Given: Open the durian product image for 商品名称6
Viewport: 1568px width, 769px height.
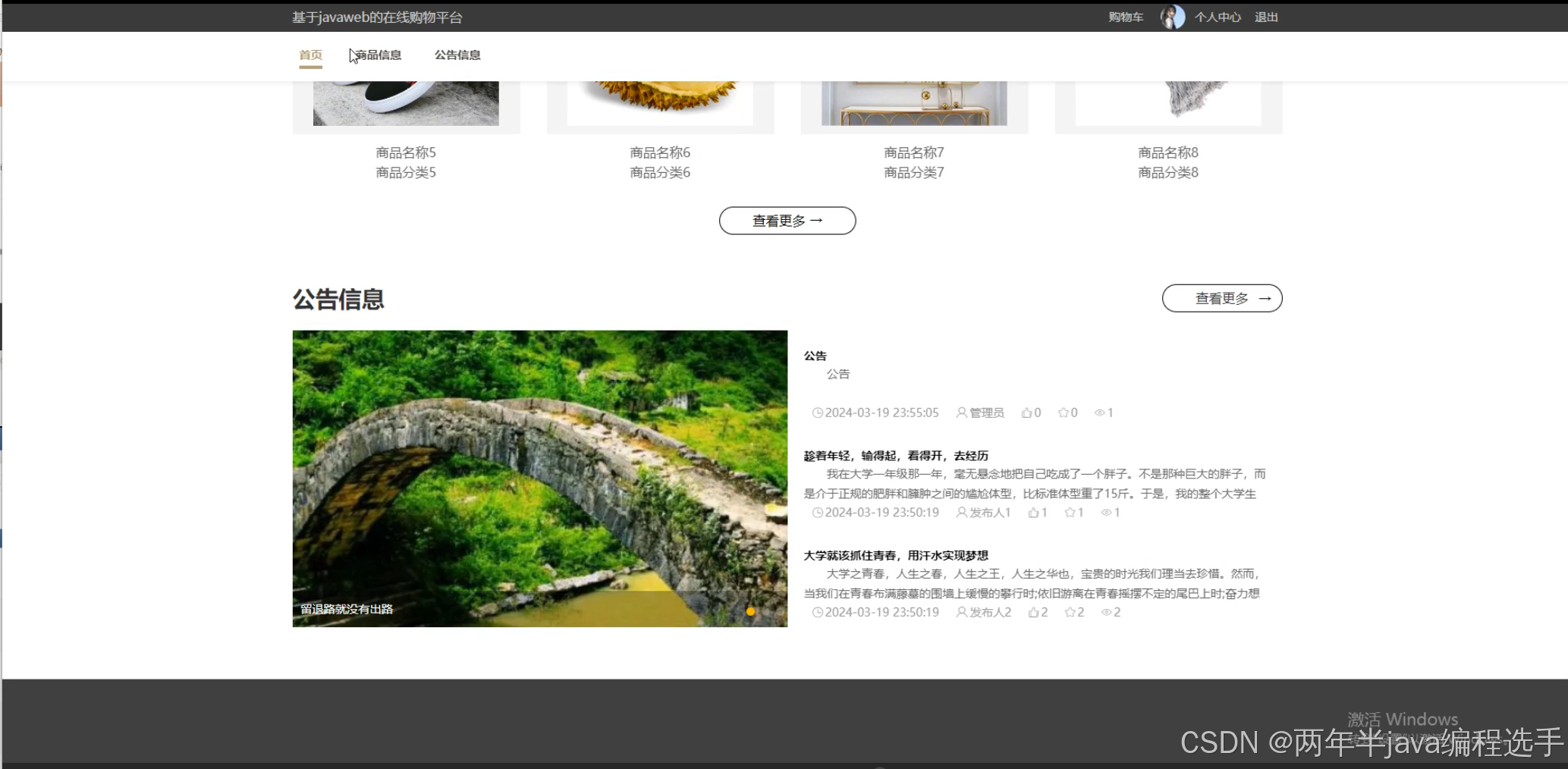Looking at the screenshot, I should point(660,103).
